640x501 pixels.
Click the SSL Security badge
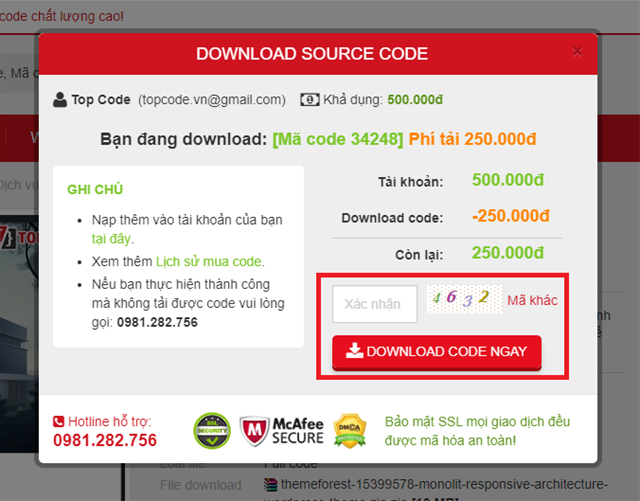pyautogui.click(x=212, y=431)
